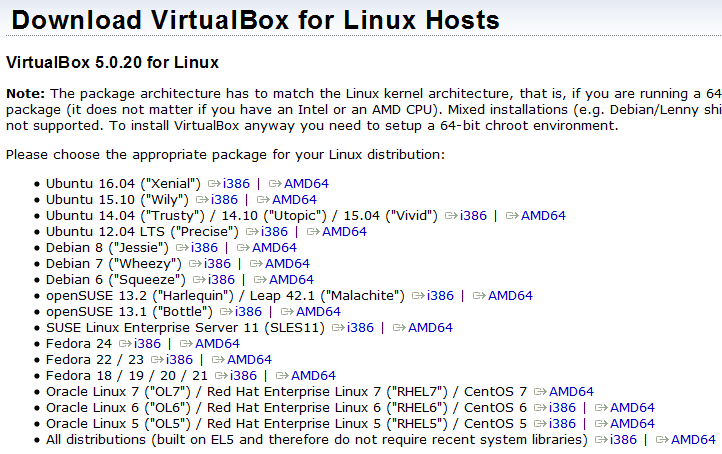Click the bold "Note:" label
Viewport: 722px width, 454px height.
[25, 93]
